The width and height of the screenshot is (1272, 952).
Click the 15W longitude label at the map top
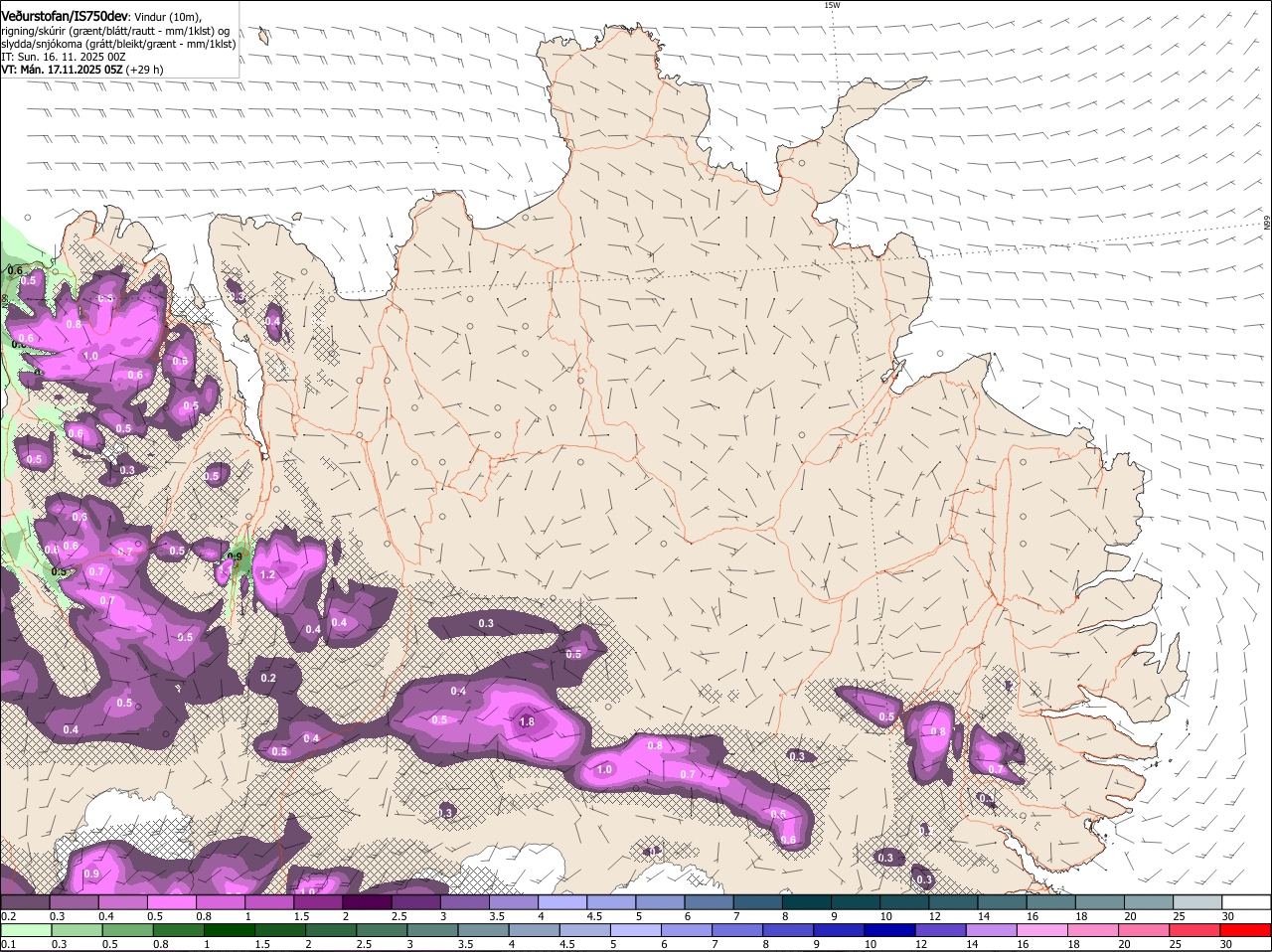pos(832,5)
